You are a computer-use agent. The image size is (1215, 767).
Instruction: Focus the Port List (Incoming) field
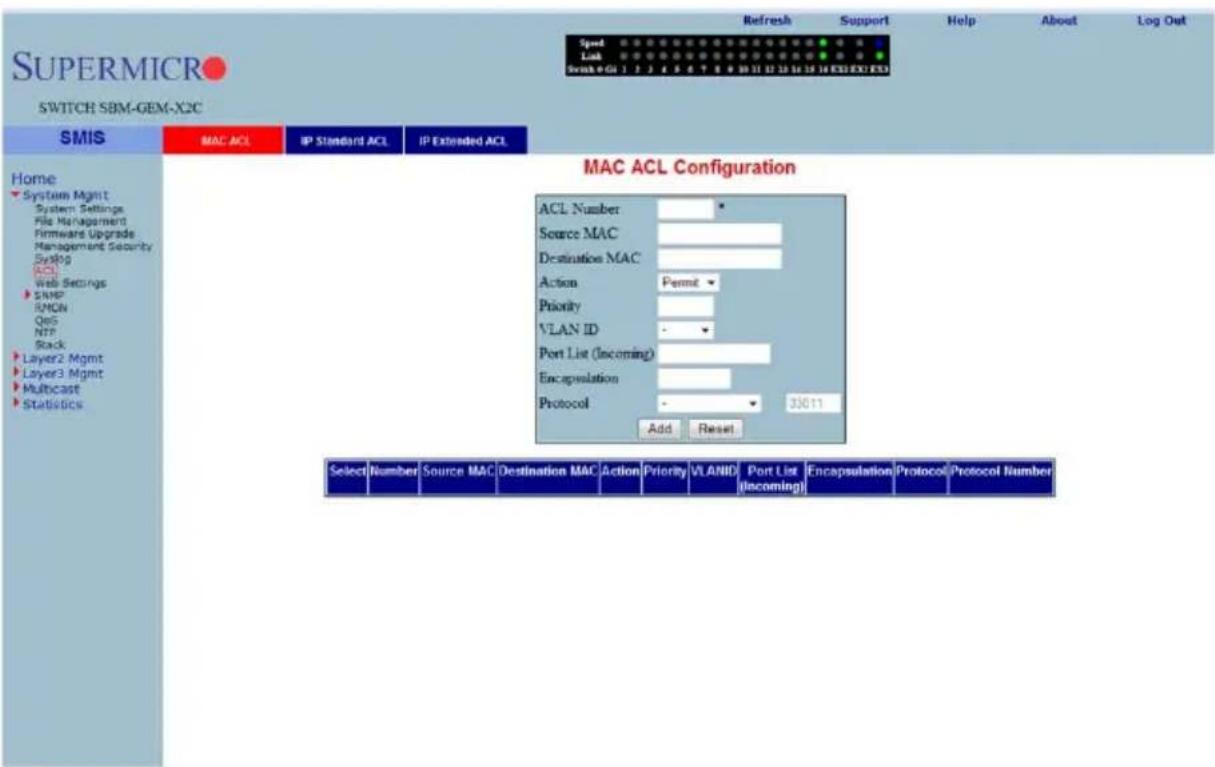point(714,354)
